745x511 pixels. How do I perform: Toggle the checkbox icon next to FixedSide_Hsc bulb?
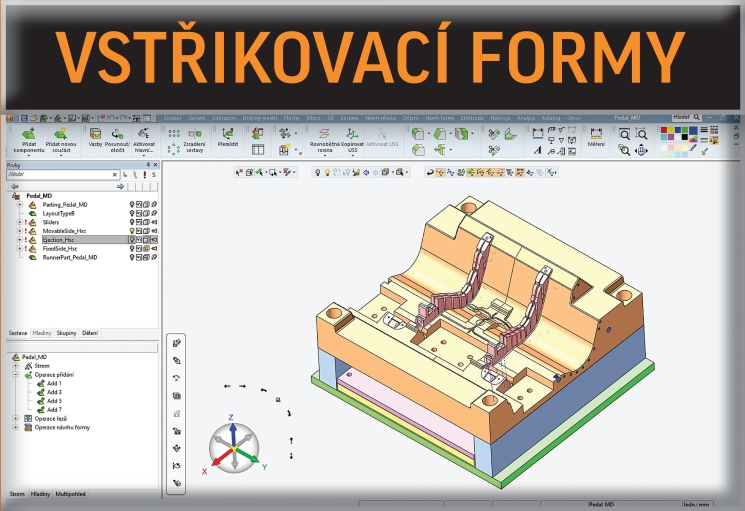pyautogui.click(x=139, y=248)
